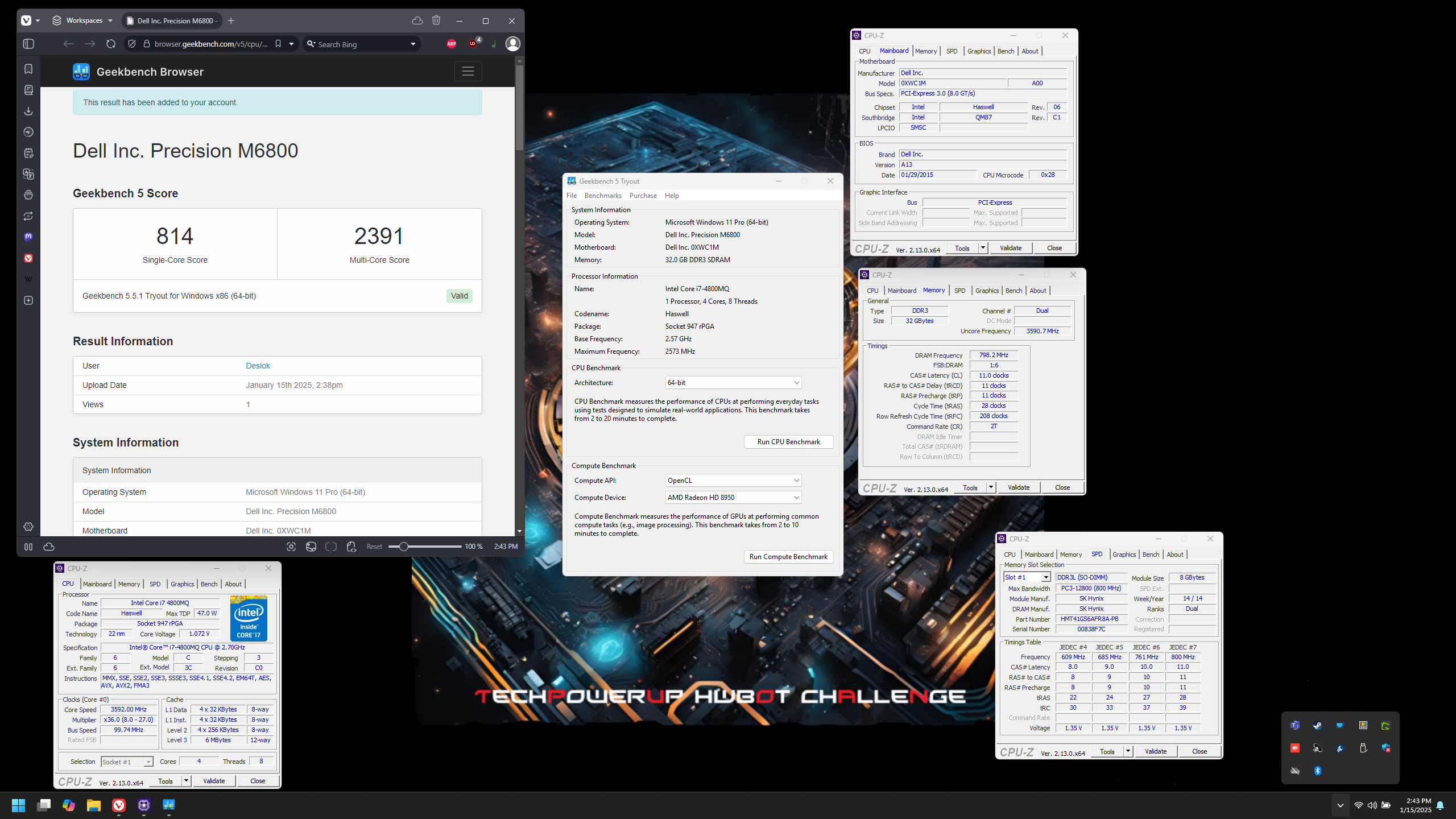The width and height of the screenshot is (1456, 819).
Task: Open the File menu in Geekbench 5
Action: pyautogui.click(x=572, y=196)
